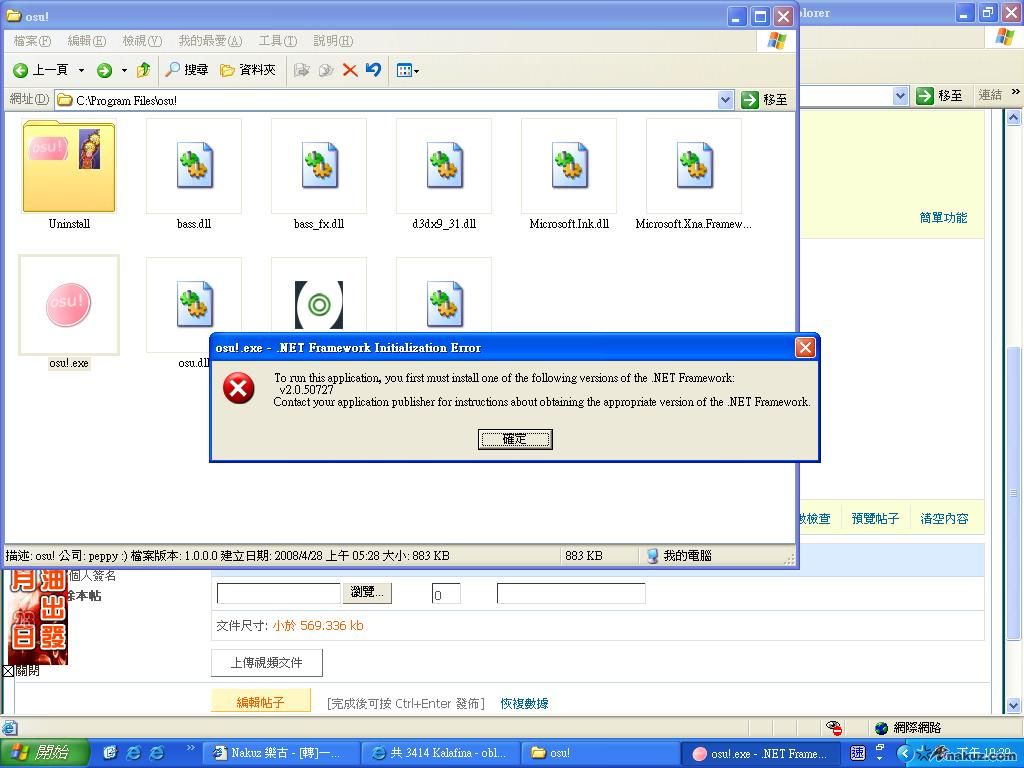1024x768 pixels.
Task: Select the Microsoft.Ink.dll file icon
Action: pyautogui.click(x=569, y=166)
